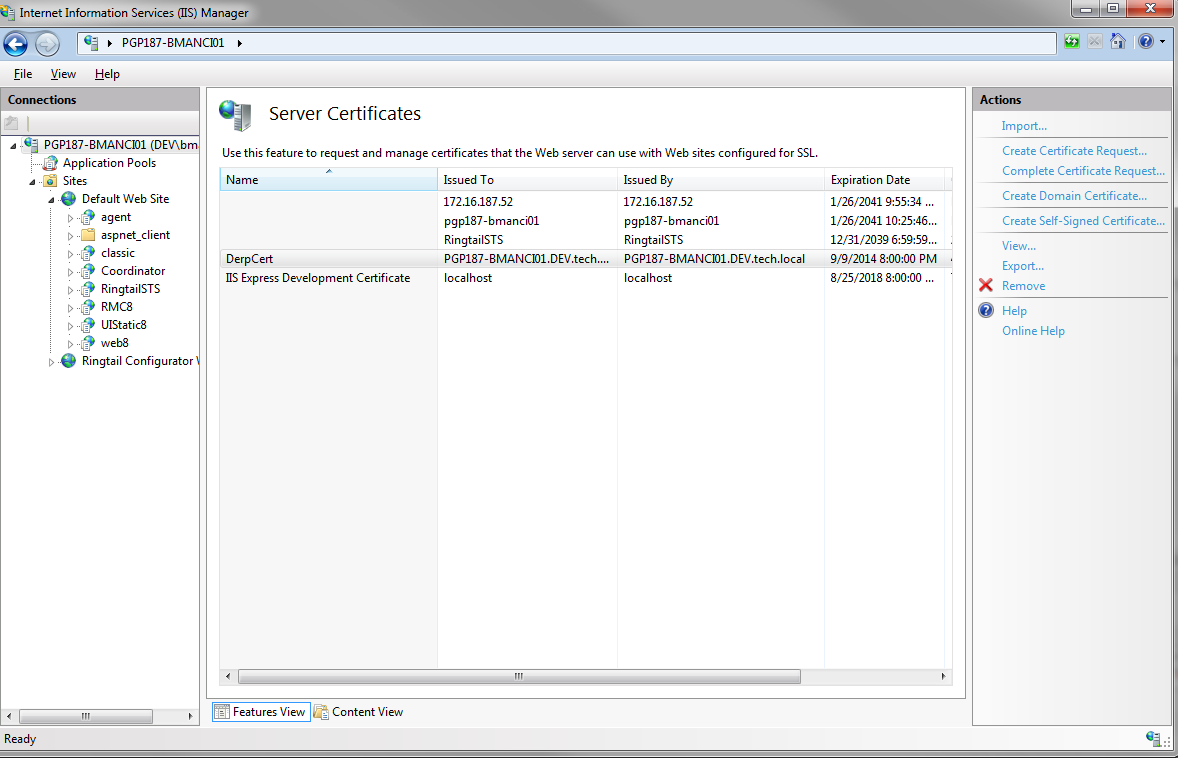Open the Help question-mark icon in the toolbar
Image resolution: width=1178 pixels, height=758 pixels.
pos(1145,42)
